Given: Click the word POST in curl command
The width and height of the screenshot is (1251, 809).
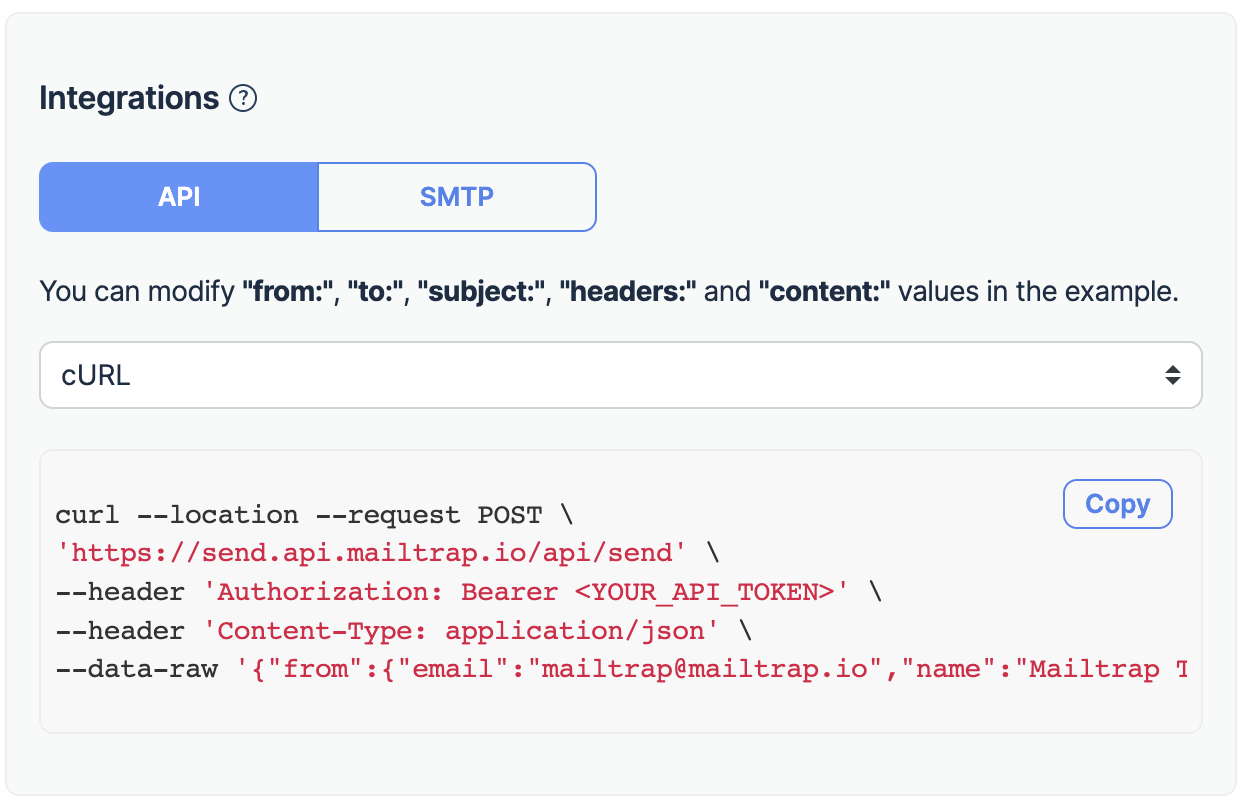Looking at the screenshot, I should pos(510,515).
